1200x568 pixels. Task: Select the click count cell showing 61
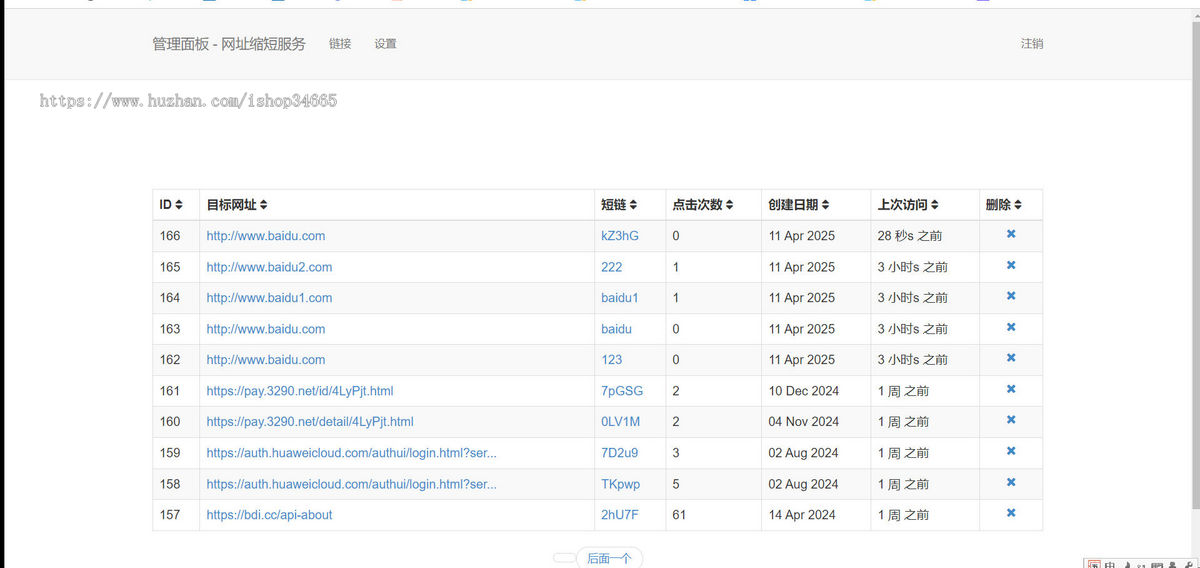pos(714,515)
